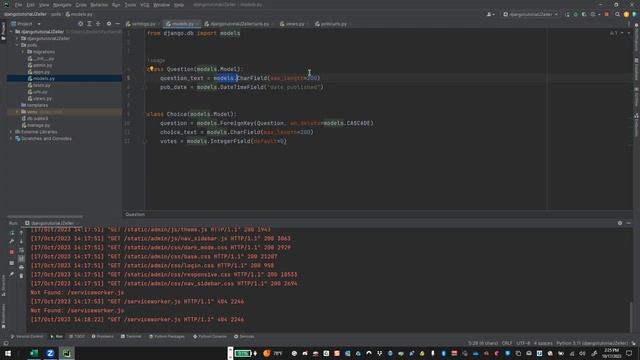Collapse the polls folder in the tree
The width and height of the screenshot is (640, 360).
pos(17,45)
